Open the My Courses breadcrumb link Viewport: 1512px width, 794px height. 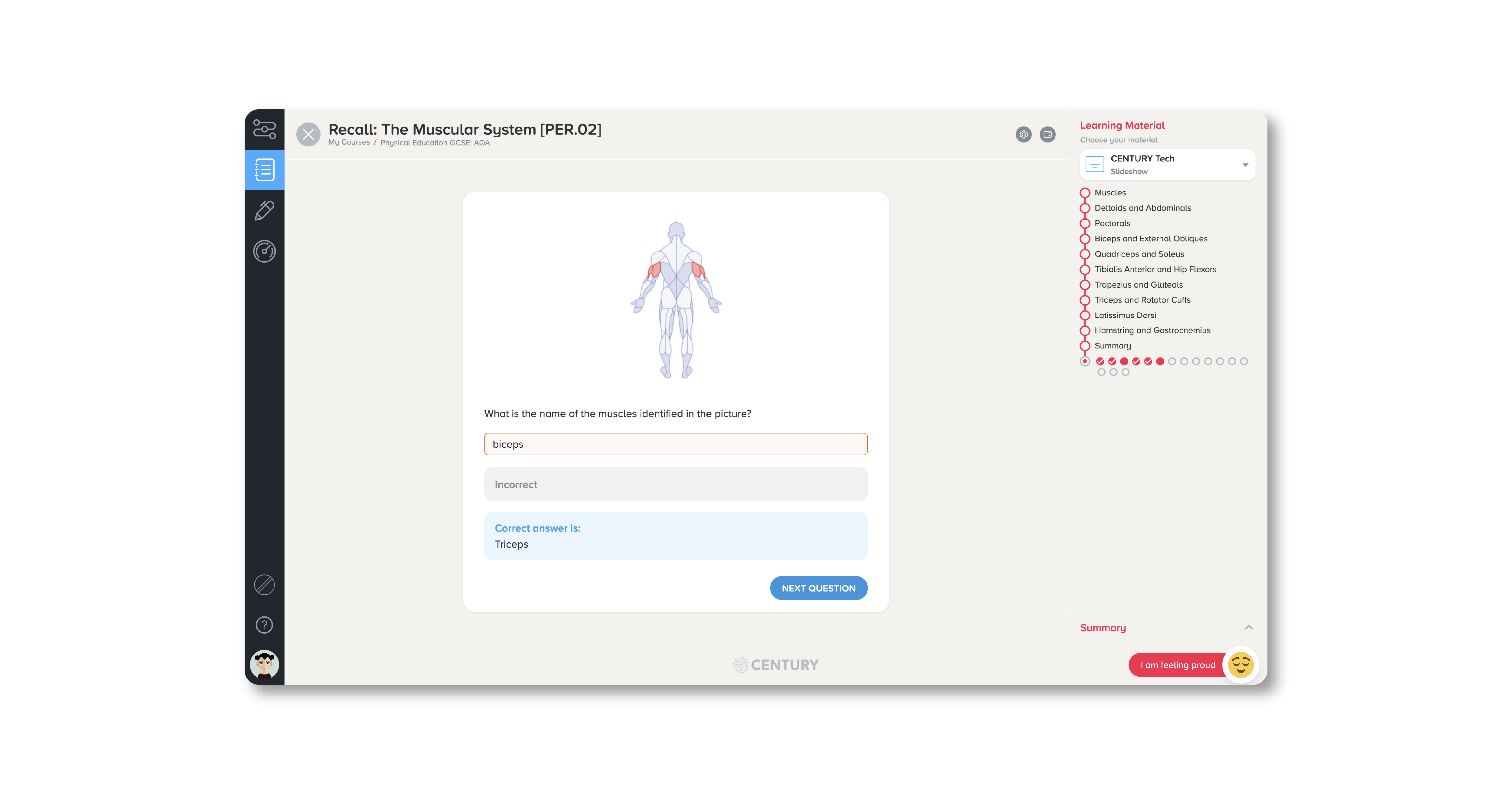click(x=349, y=142)
